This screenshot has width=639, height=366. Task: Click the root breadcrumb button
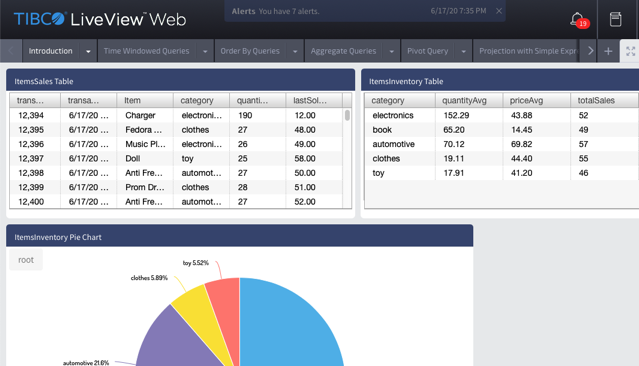(26, 260)
